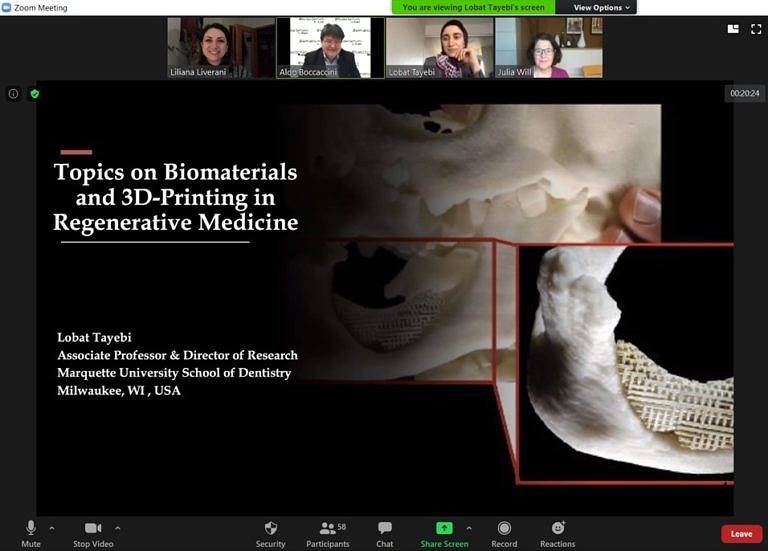Click the green Share Screen button
Image resolution: width=768 pixels, height=551 pixels.
tap(444, 534)
